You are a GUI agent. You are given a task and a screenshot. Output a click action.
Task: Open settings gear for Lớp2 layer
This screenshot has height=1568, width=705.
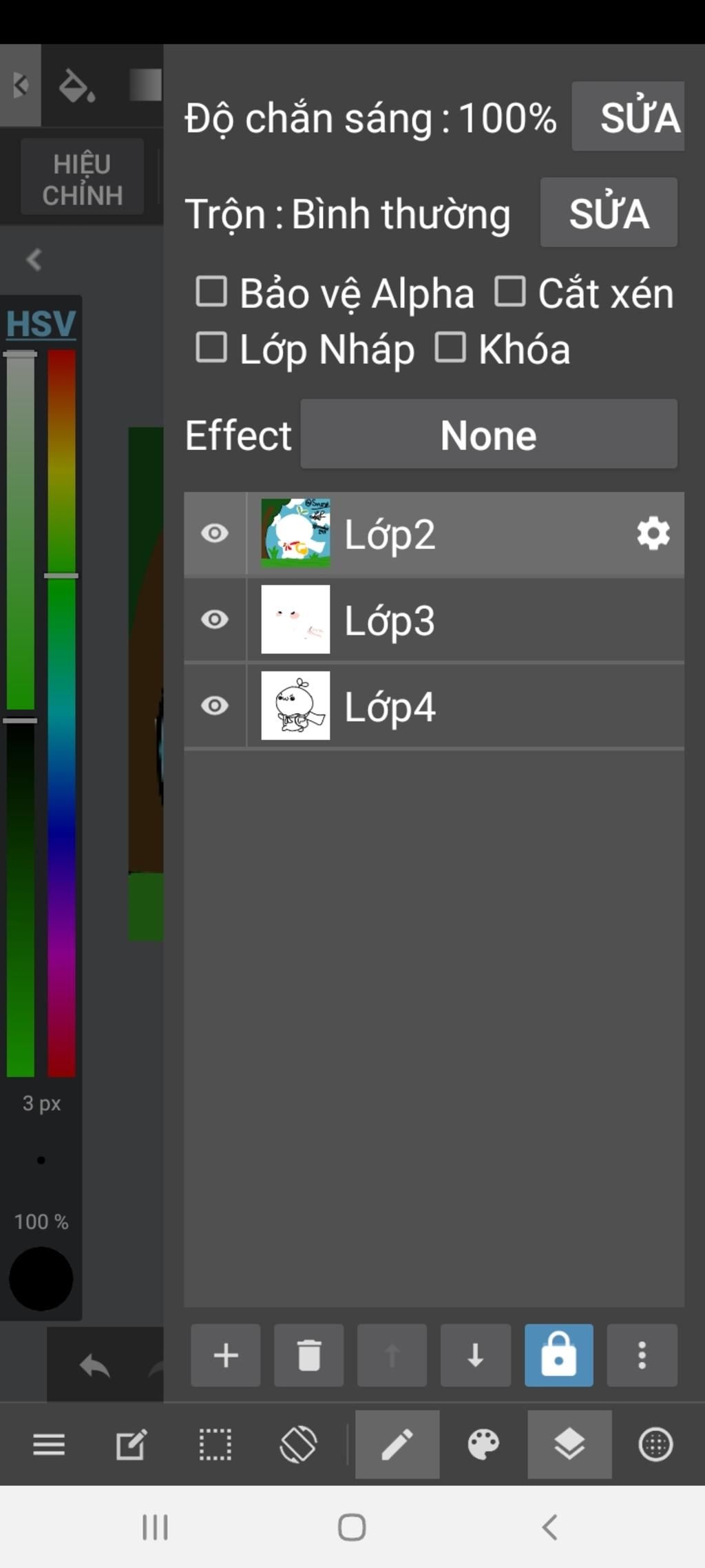tap(653, 534)
